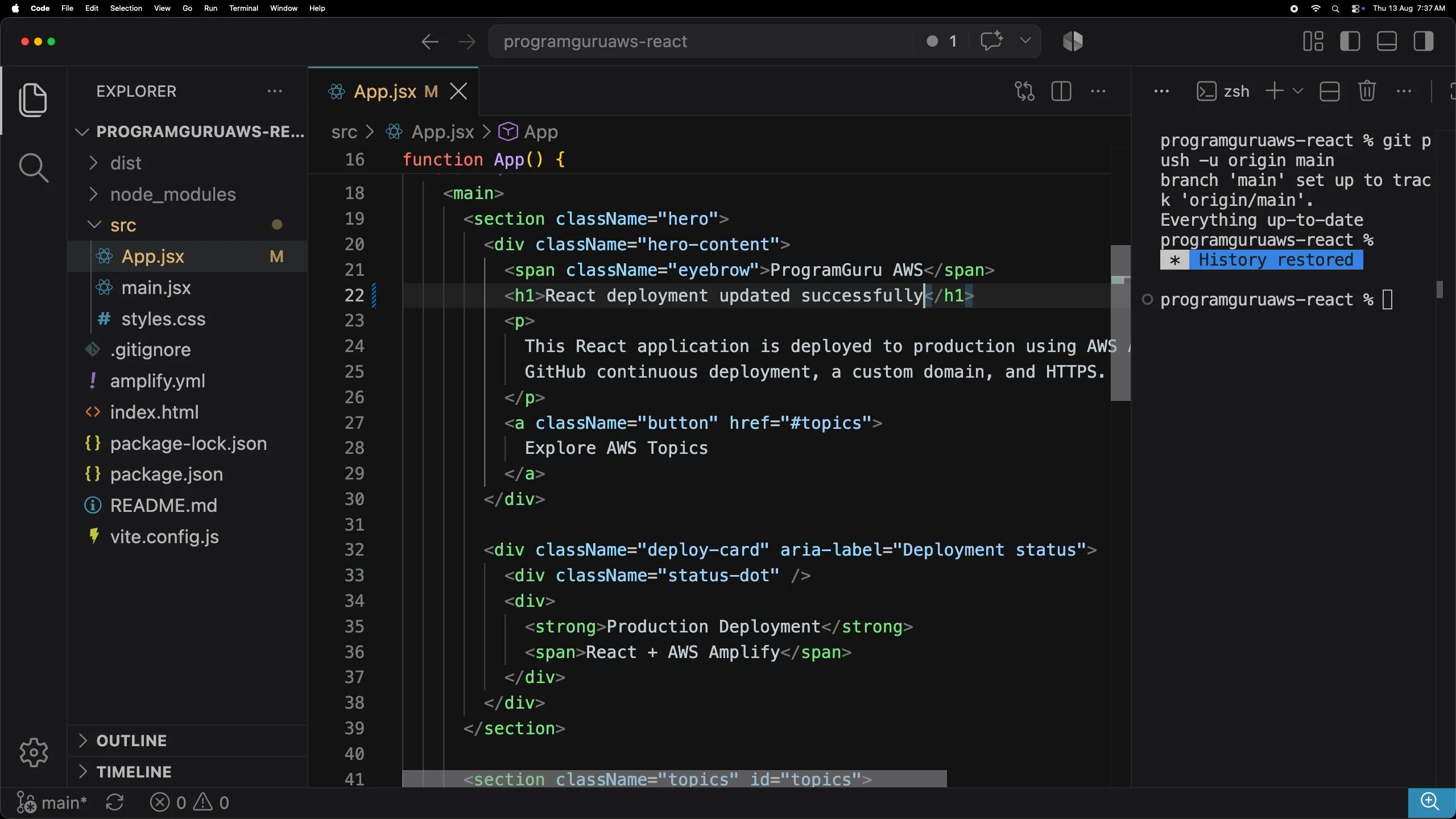The image size is (1456, 819).
Task: Open amplify.yml file
Action: click(188, 381)
